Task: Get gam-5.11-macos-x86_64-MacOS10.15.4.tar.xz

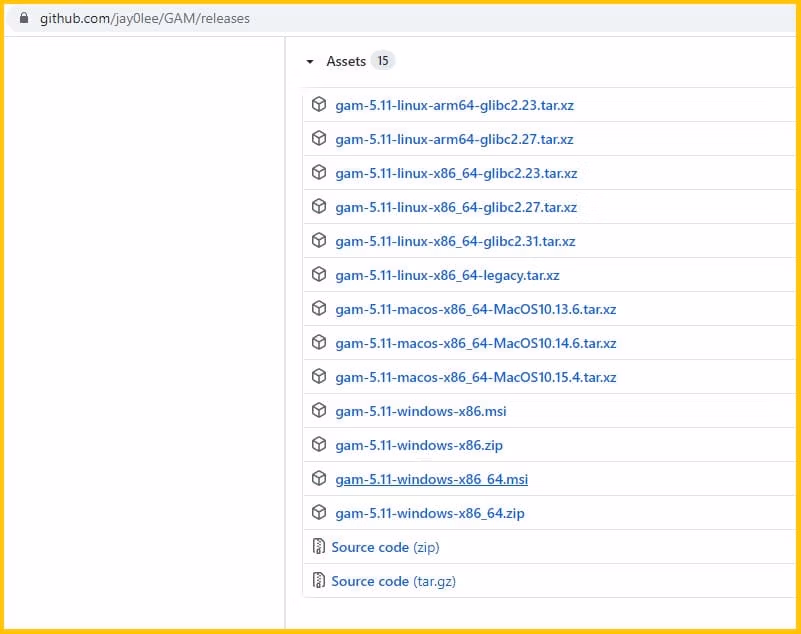Action: coord(475,377)
